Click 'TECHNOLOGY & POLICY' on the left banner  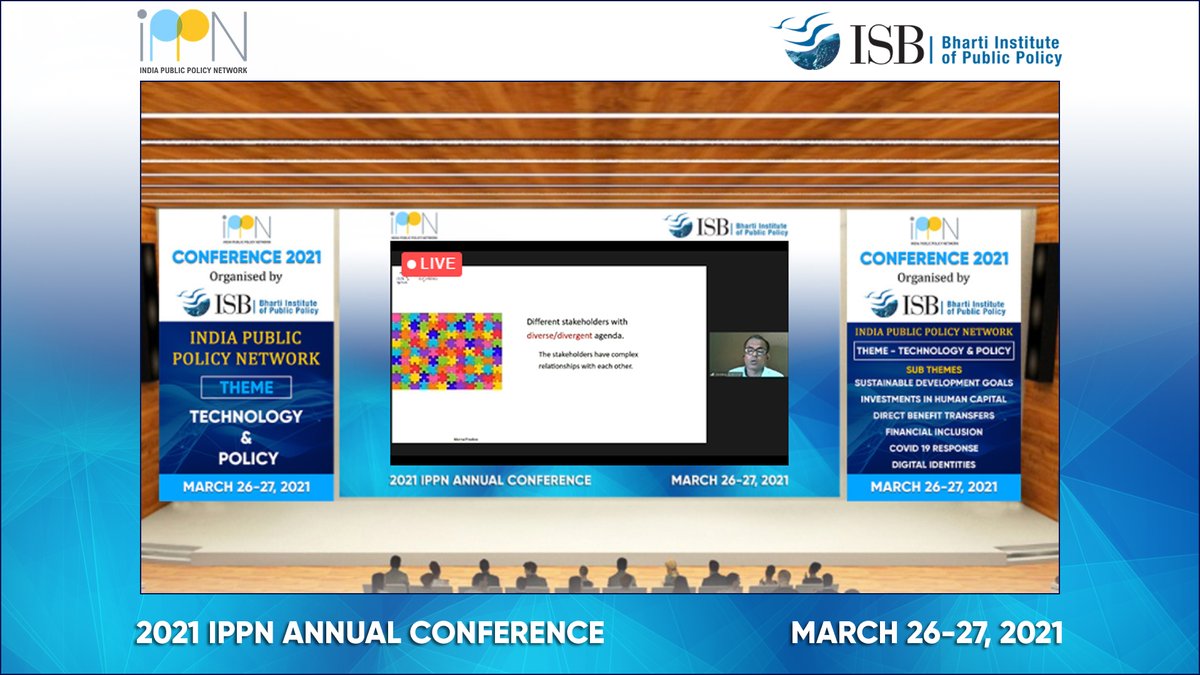pyautogui.click(x=246, y=437)
